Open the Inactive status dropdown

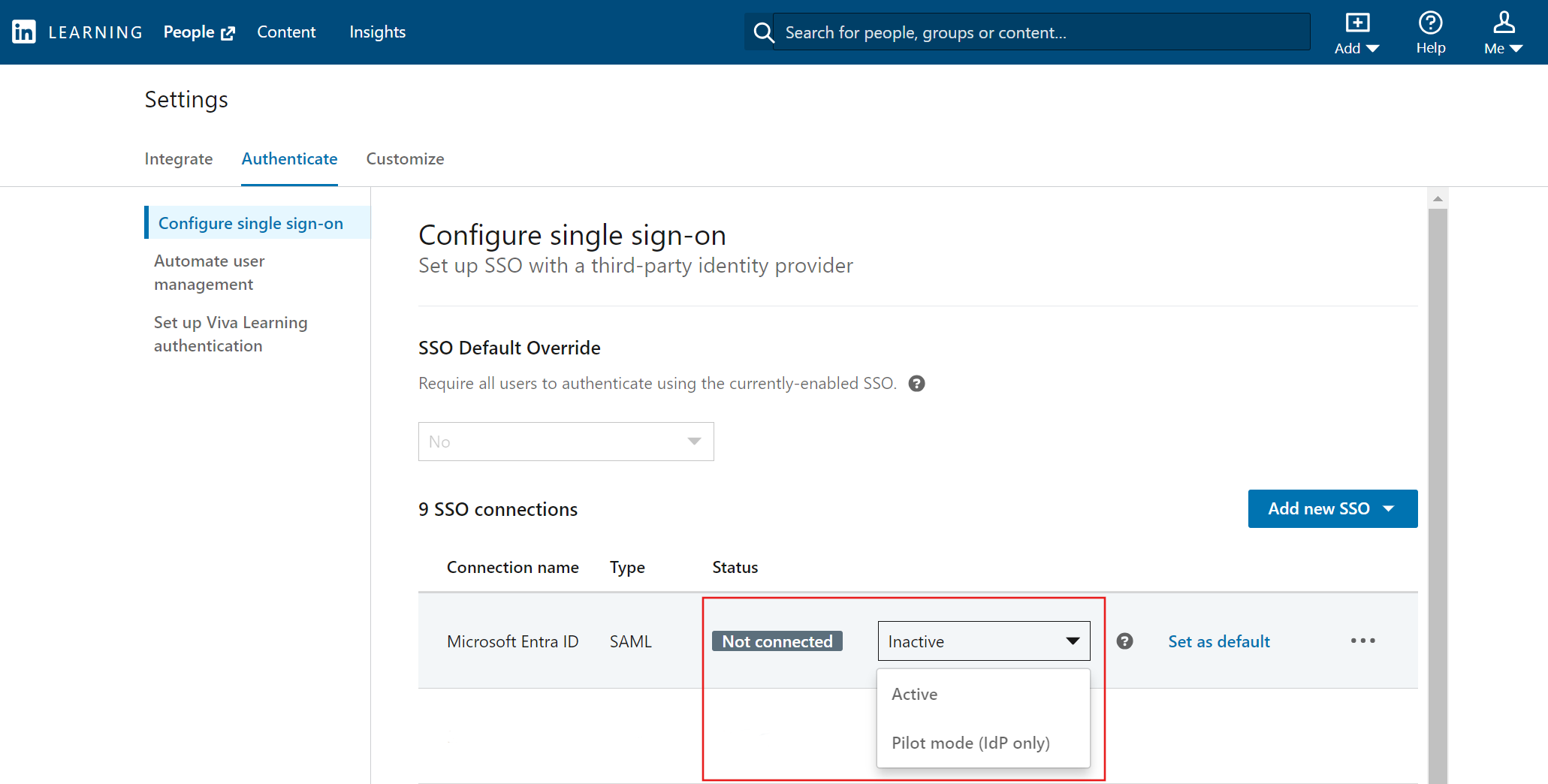point(983,641)
